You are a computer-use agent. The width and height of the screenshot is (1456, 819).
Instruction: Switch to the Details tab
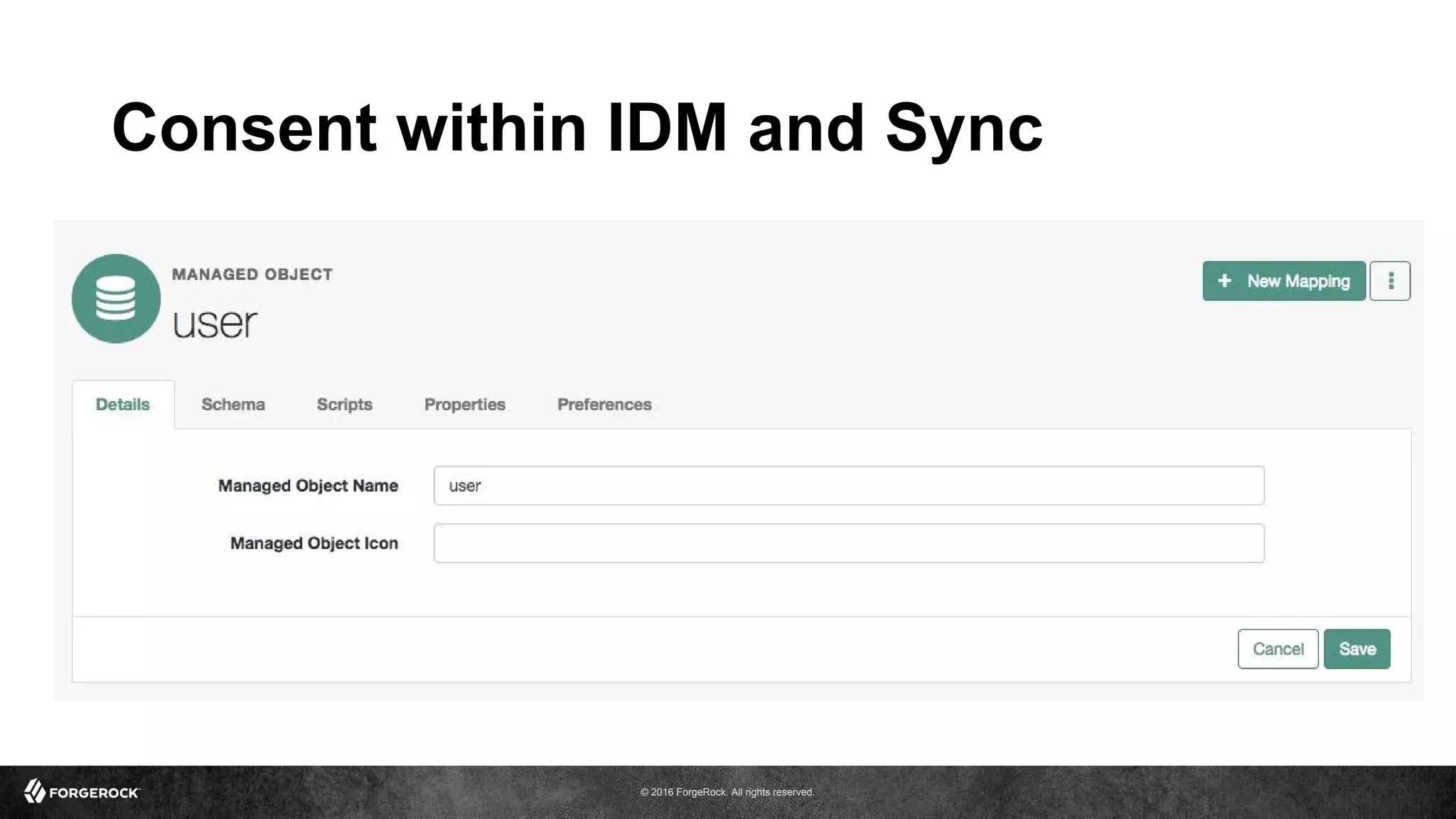123,405
